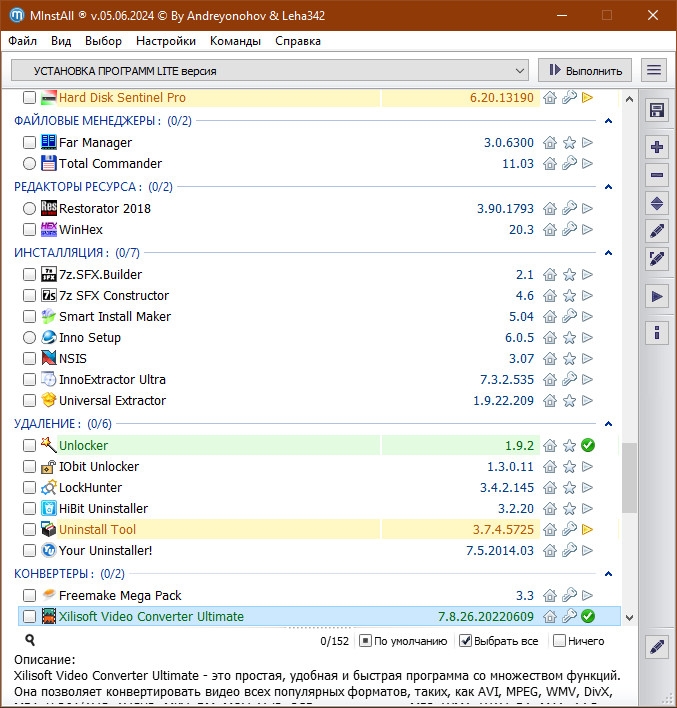
Task: Click the bottom pencil icon beside description
Action: (657, 647)
